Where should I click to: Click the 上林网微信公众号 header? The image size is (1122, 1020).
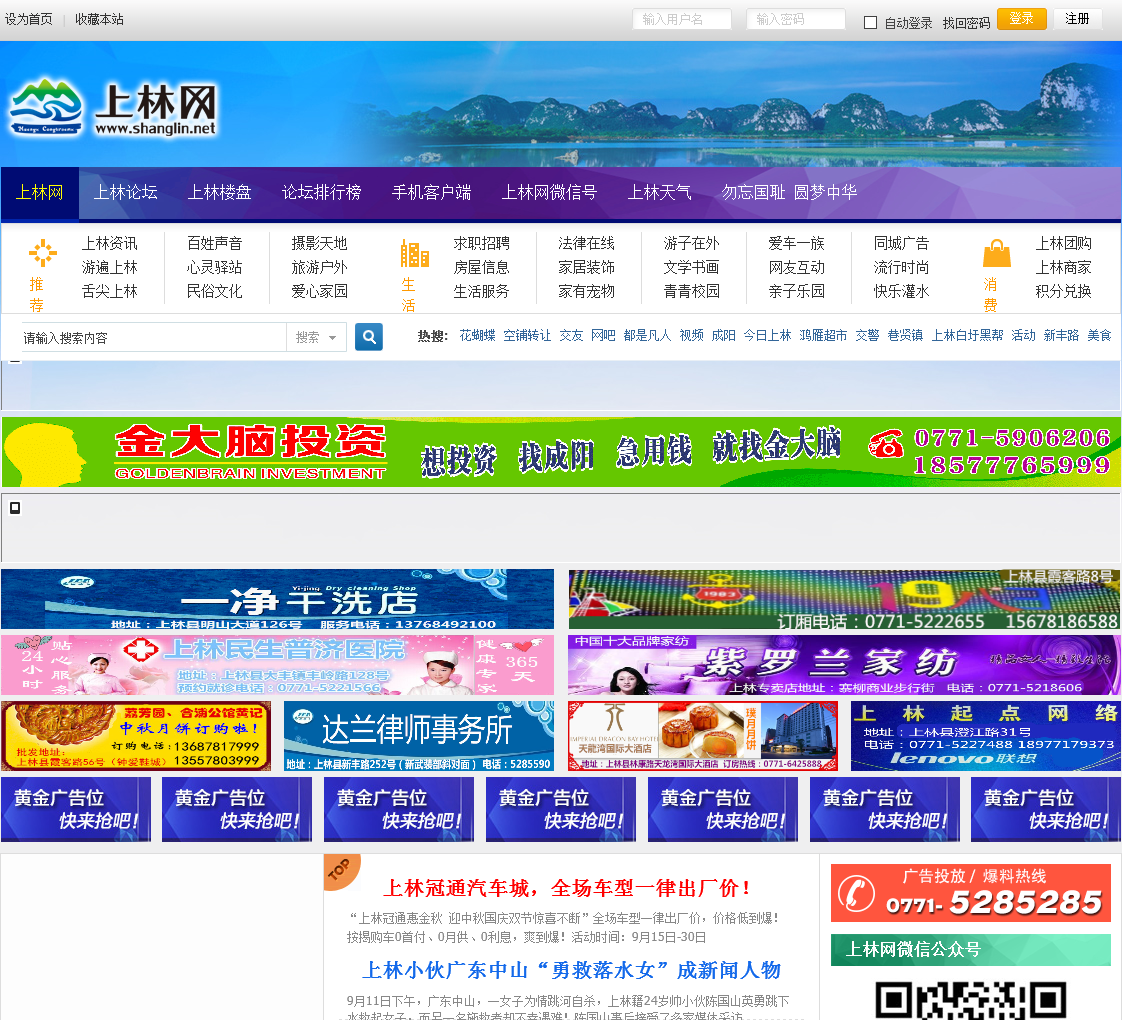970,950
